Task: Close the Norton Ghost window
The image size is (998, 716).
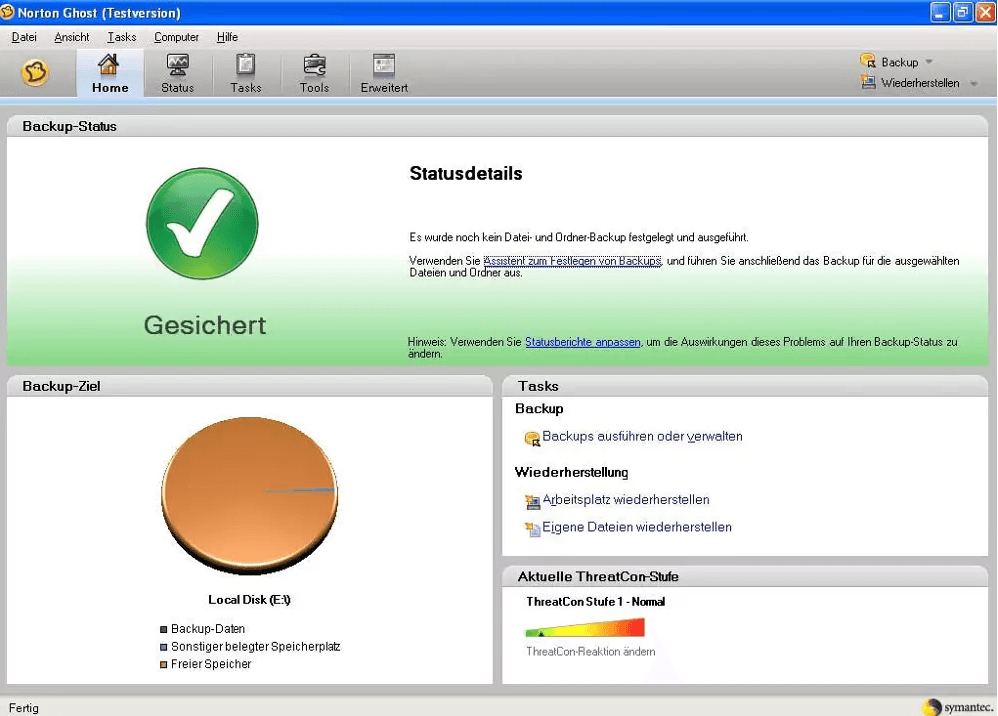Action: [x=985, y=12]
